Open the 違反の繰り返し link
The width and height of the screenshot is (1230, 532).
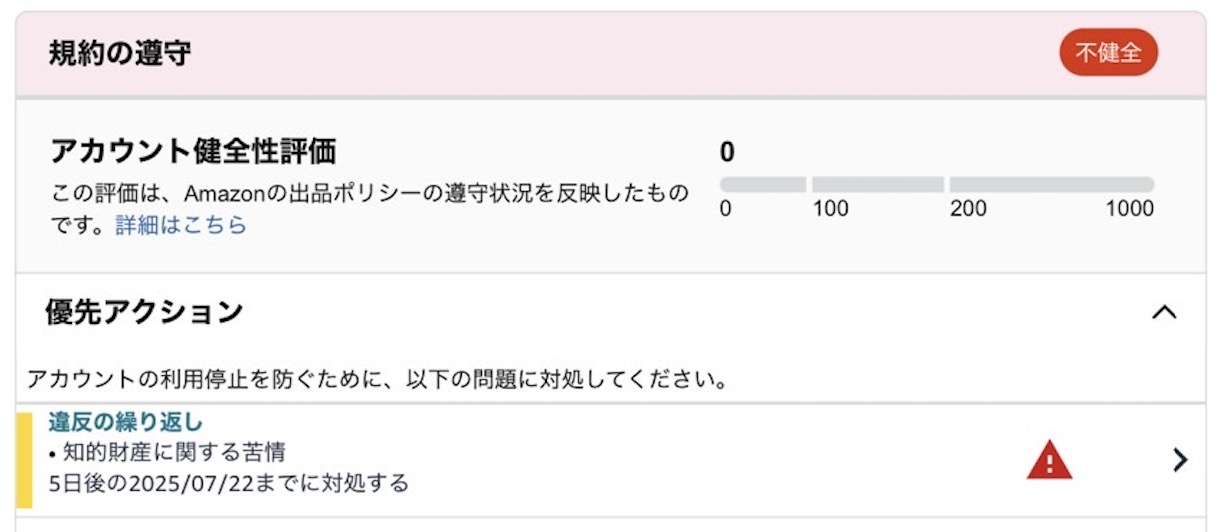125,422
